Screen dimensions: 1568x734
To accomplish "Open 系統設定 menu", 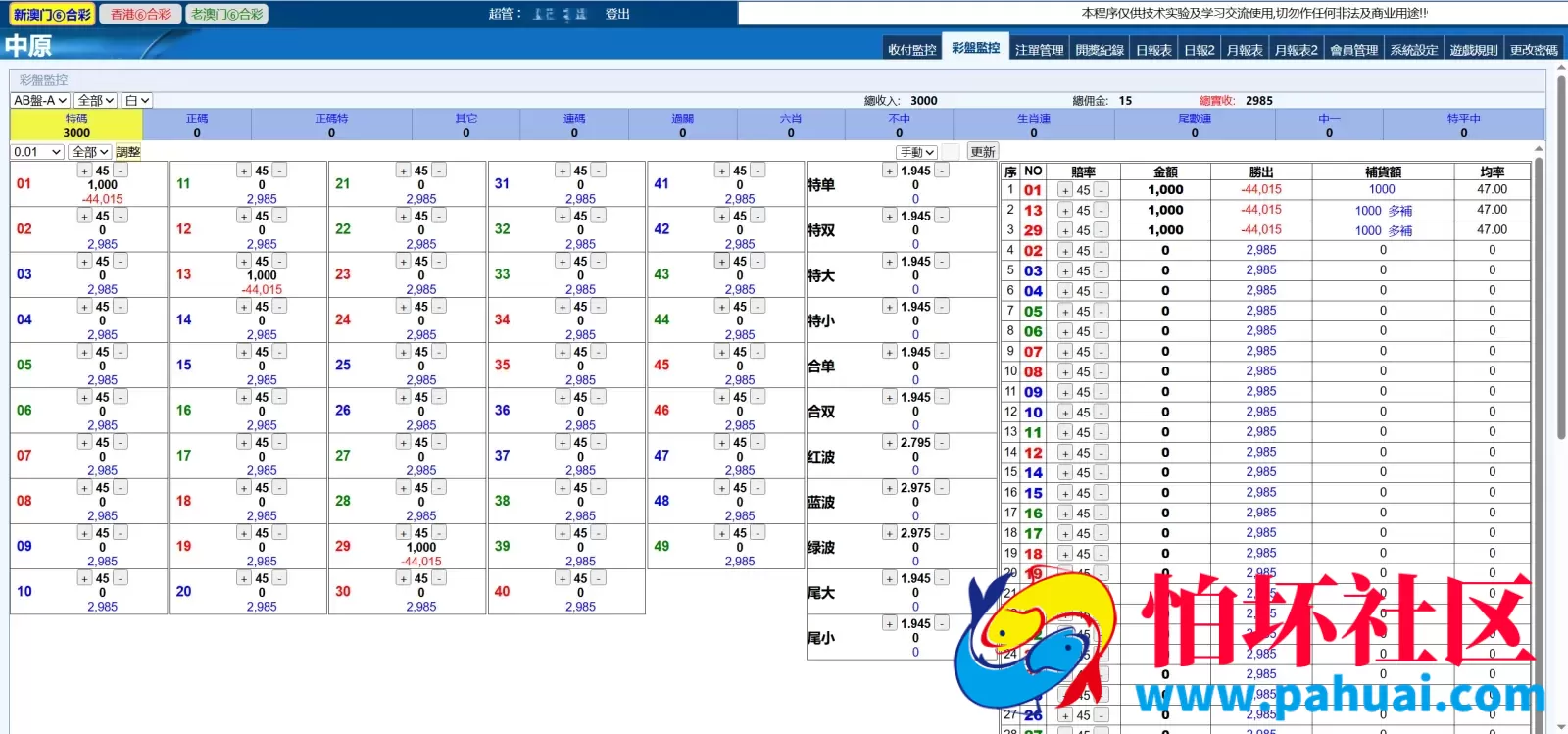I will [x=1414, y=50].
